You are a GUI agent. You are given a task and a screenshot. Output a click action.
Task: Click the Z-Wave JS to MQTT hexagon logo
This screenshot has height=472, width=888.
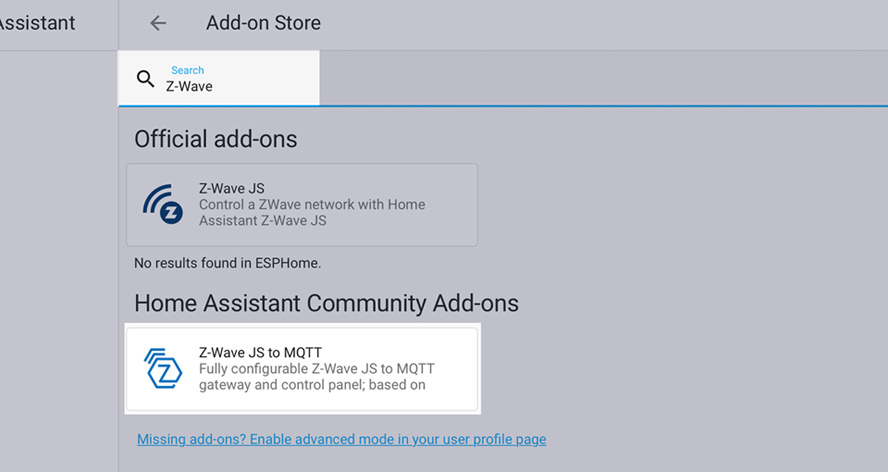(x=163, y=368)
